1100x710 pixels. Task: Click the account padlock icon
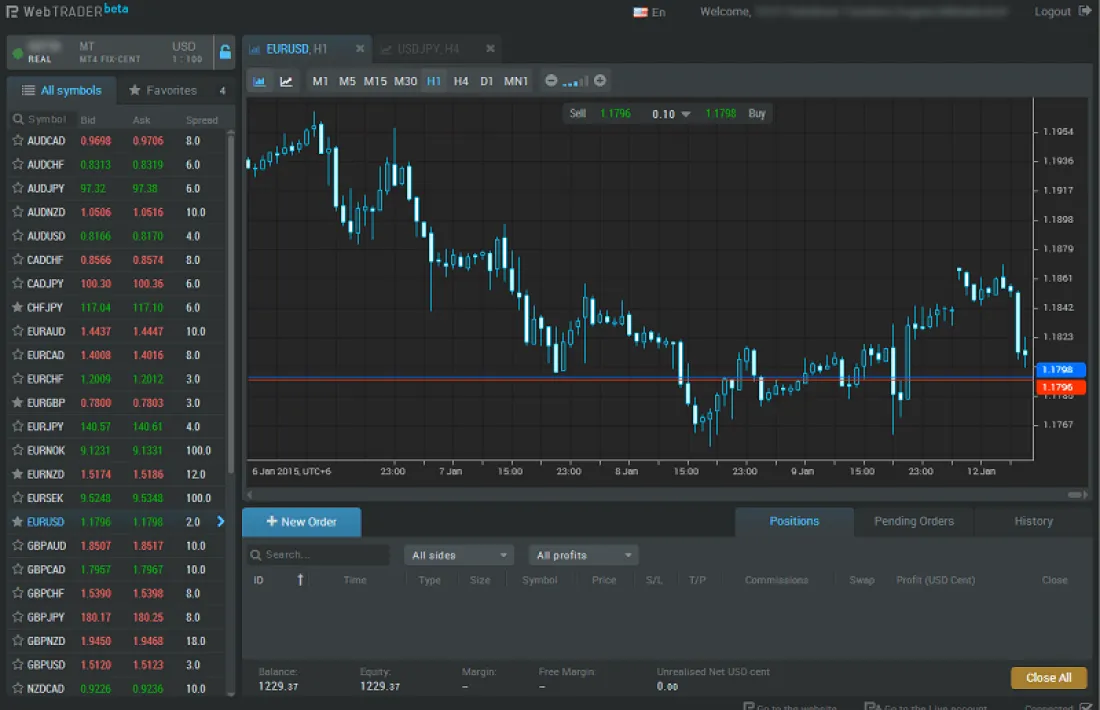click(225, 52)
